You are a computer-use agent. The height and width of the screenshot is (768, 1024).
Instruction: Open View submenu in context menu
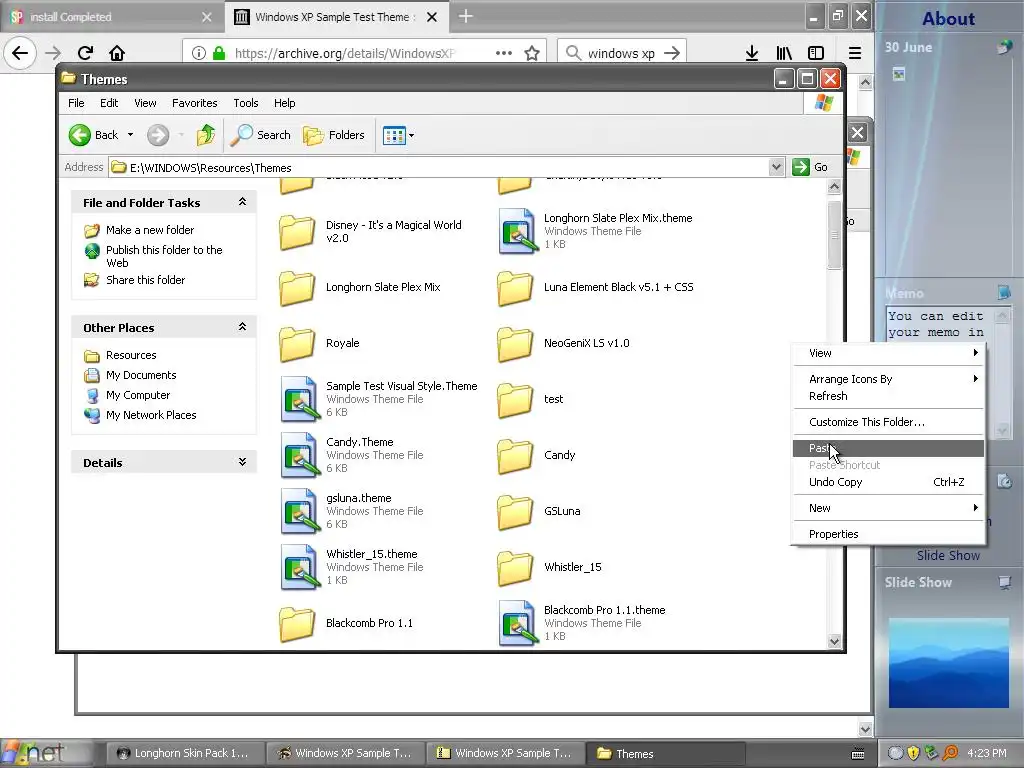point(888,353)
